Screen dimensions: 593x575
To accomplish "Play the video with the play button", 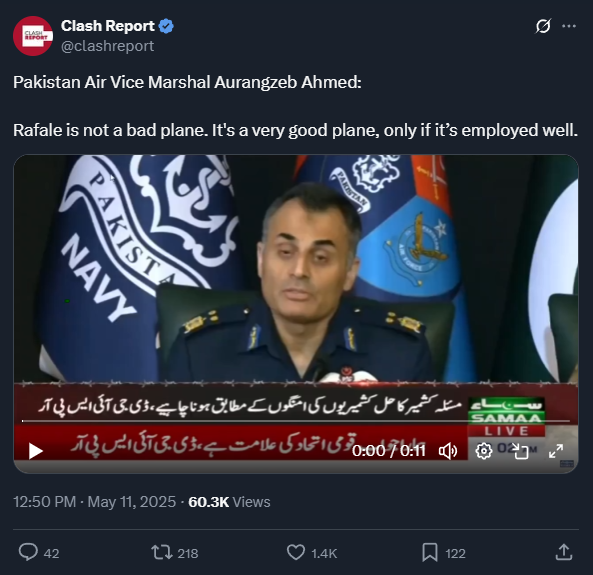I will pyautogui.click(x=36, y=451).
